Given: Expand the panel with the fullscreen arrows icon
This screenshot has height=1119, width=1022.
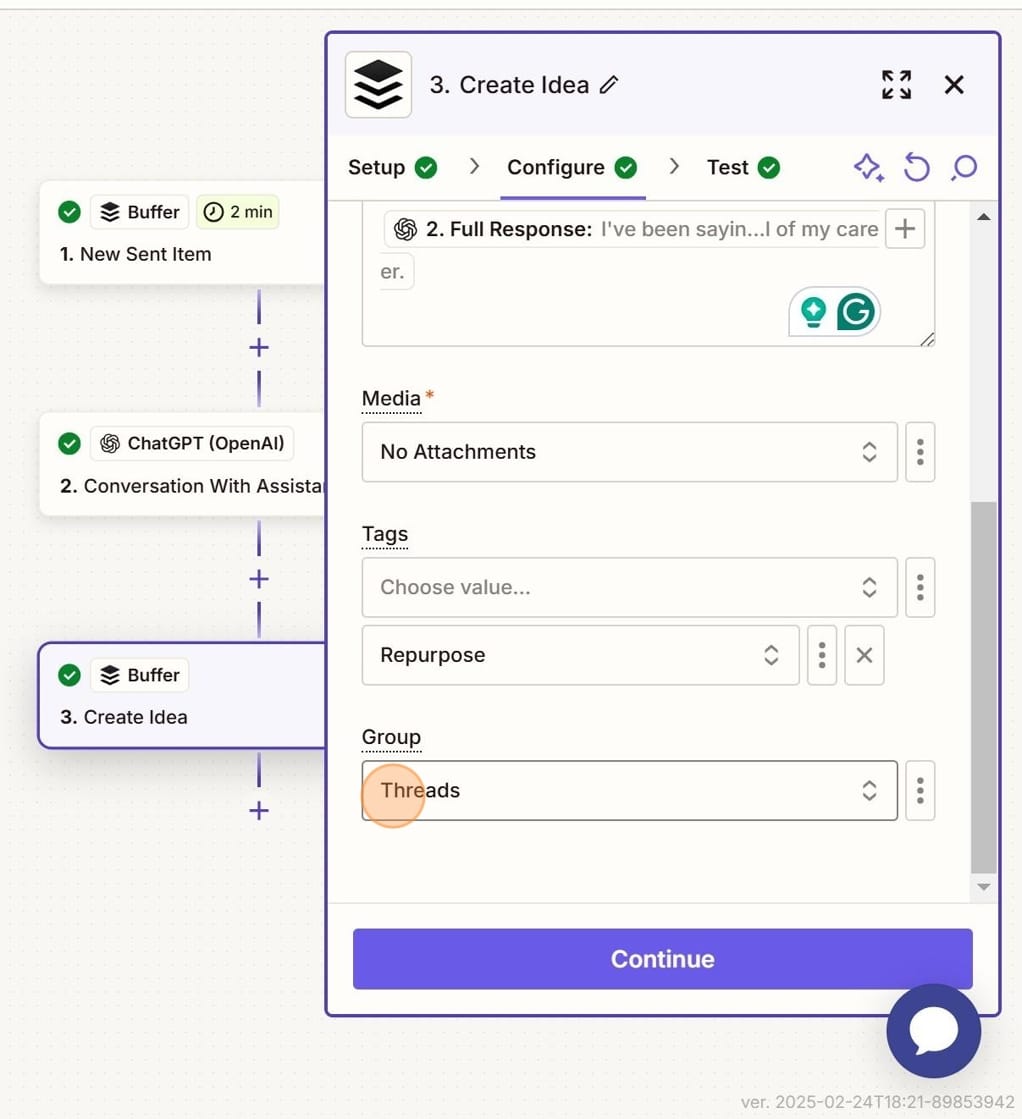Looking at the screenshot, I should [x=896, y=85].
